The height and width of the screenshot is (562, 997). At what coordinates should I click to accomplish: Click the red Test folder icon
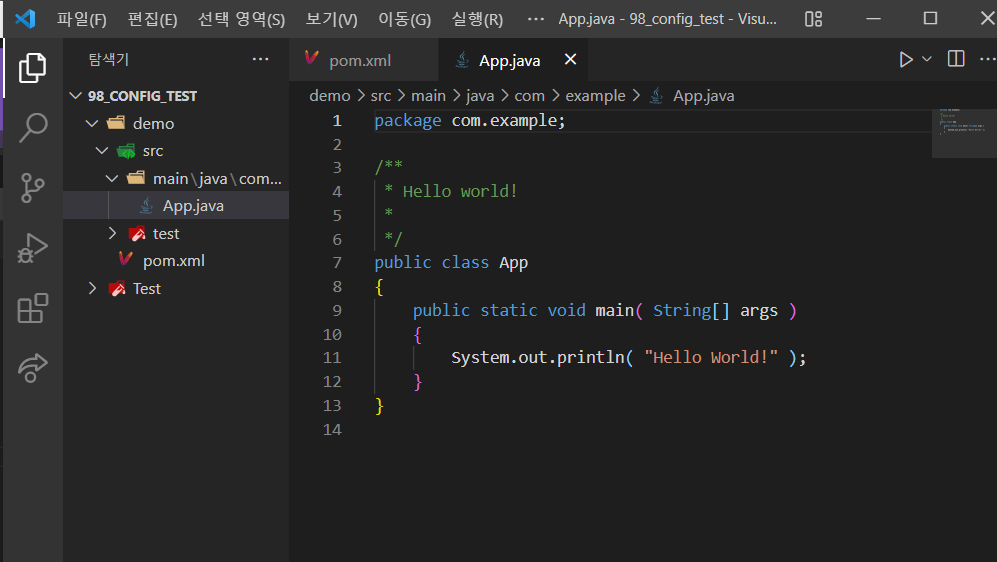click(117, 289)
